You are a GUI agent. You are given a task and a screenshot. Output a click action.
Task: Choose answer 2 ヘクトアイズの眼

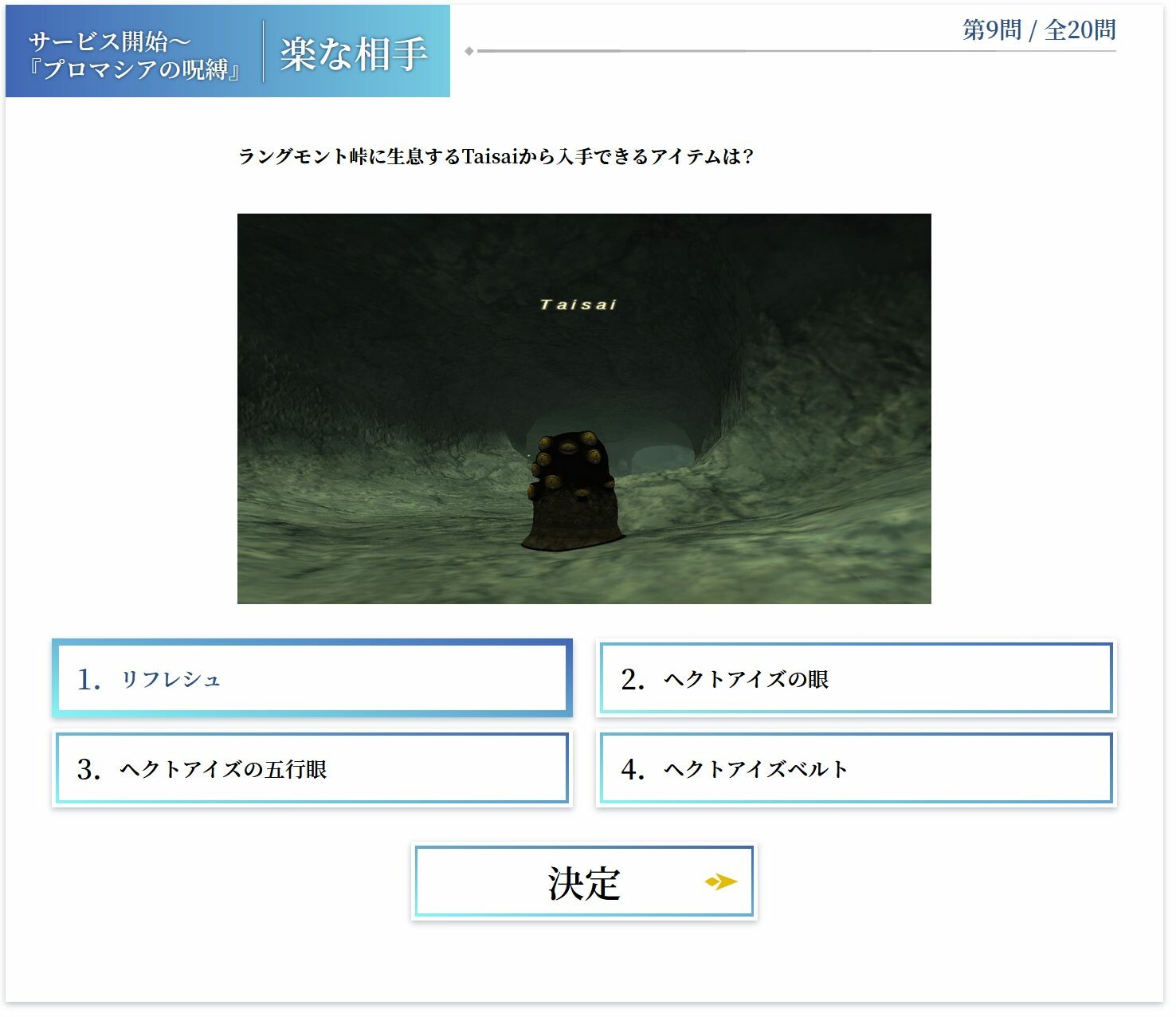click(x=856, y=678)
